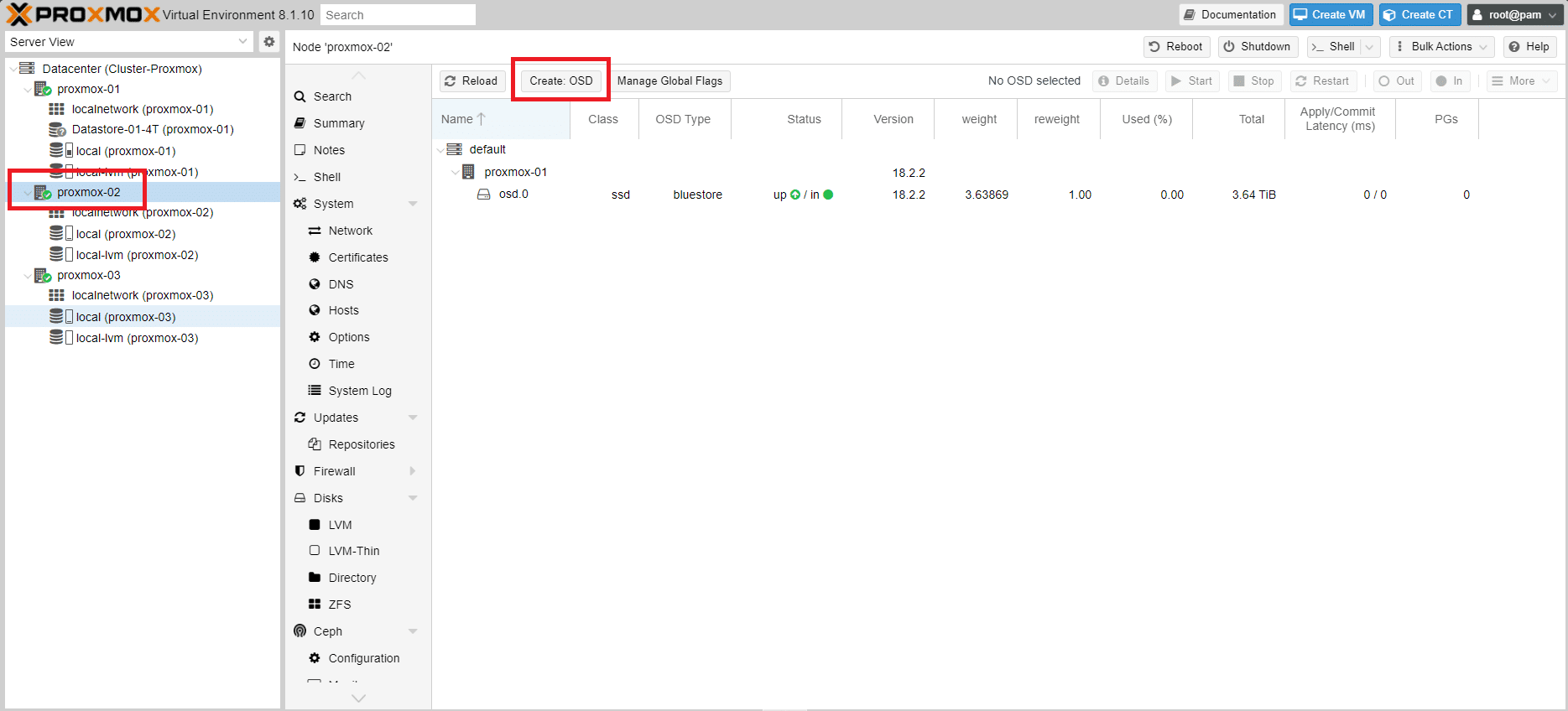
Task: Click the Summary book icon
Action: (x=300, y=123)
